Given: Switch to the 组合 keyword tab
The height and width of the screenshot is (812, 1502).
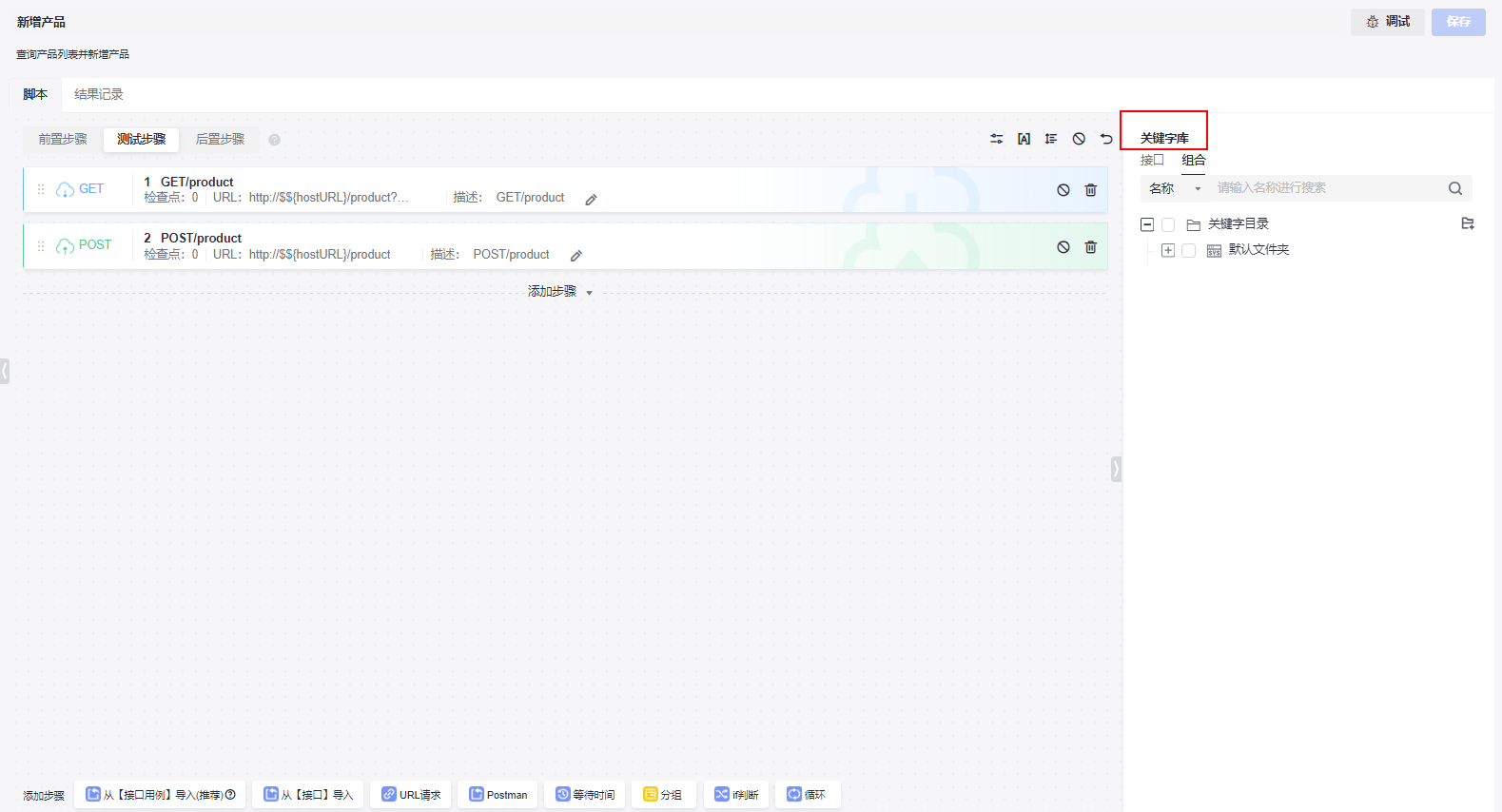Looking at the screenshot, I should [1194, 160].
